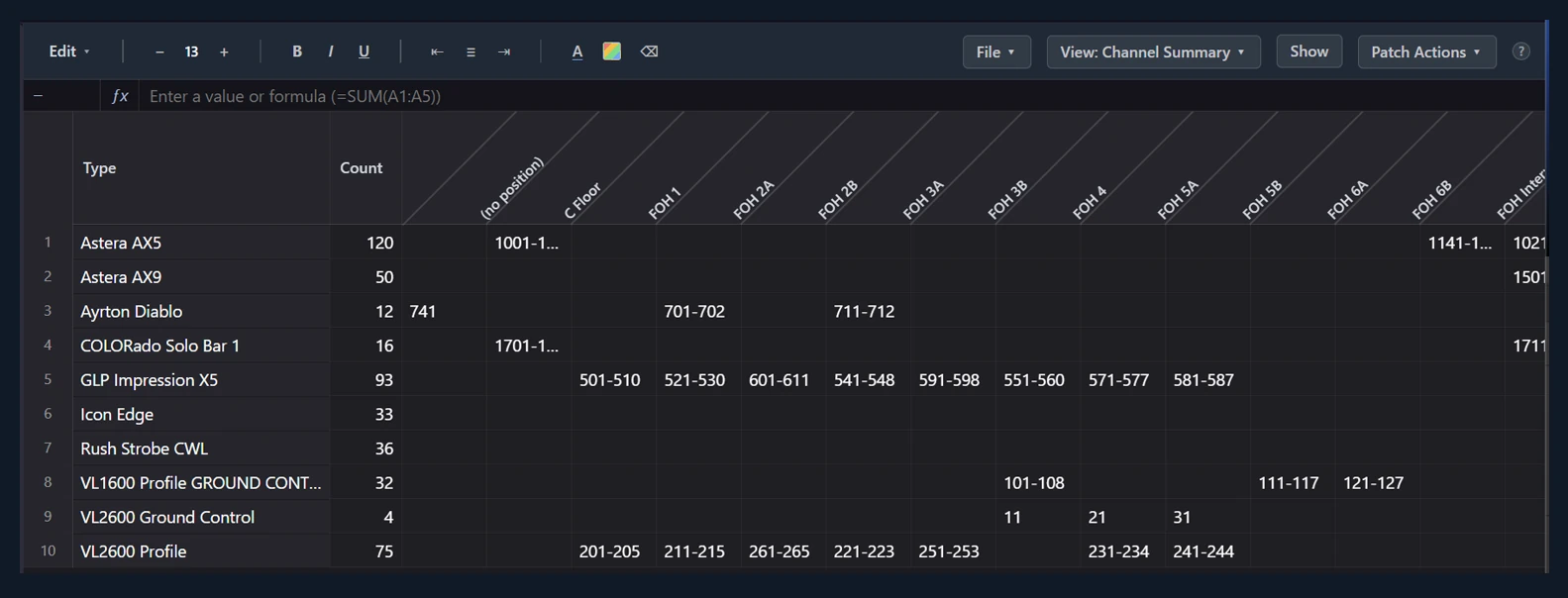Select the cell 1141-1... in Astera AX5 row

point(1462,243)
